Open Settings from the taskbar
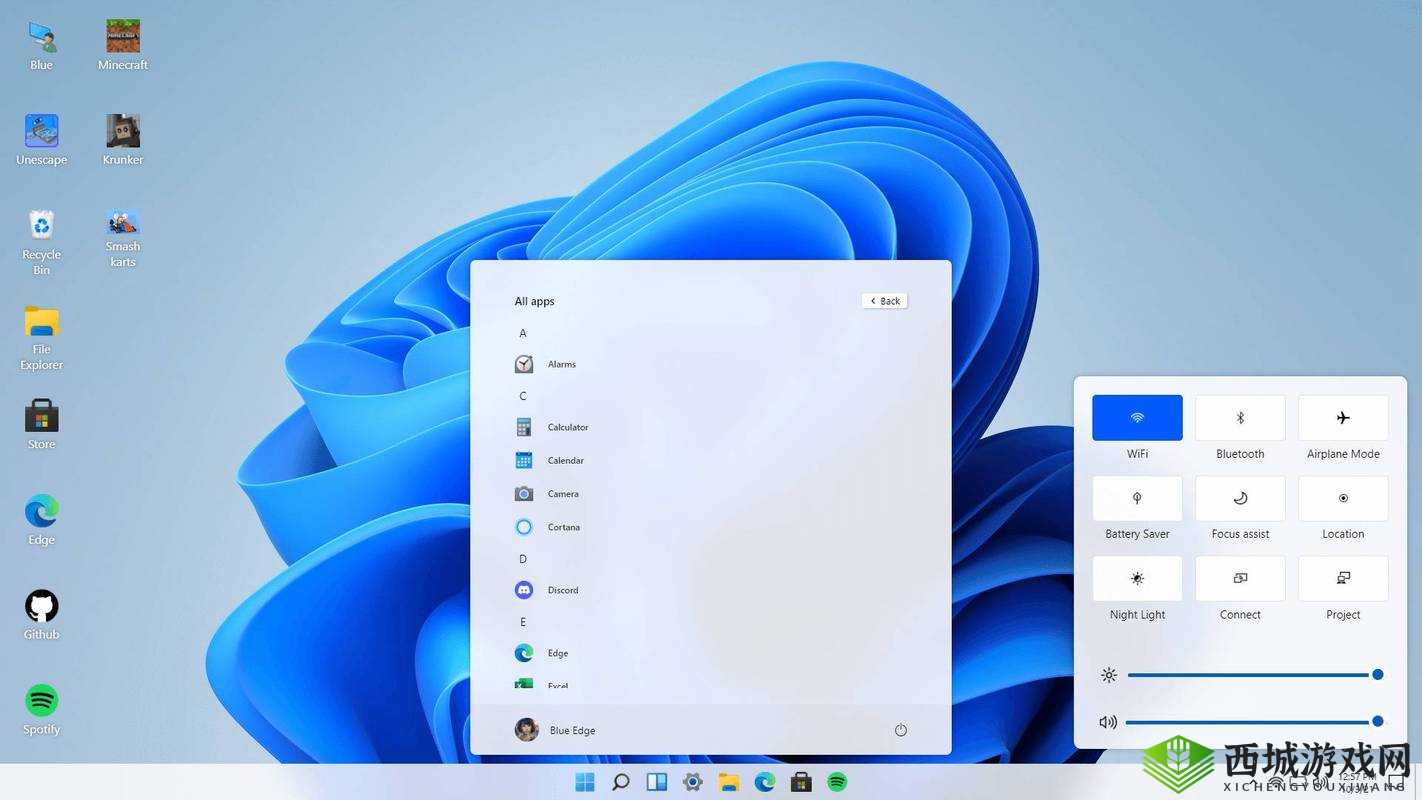Viewport: 1422px width, 800px height. click(692, 782)
